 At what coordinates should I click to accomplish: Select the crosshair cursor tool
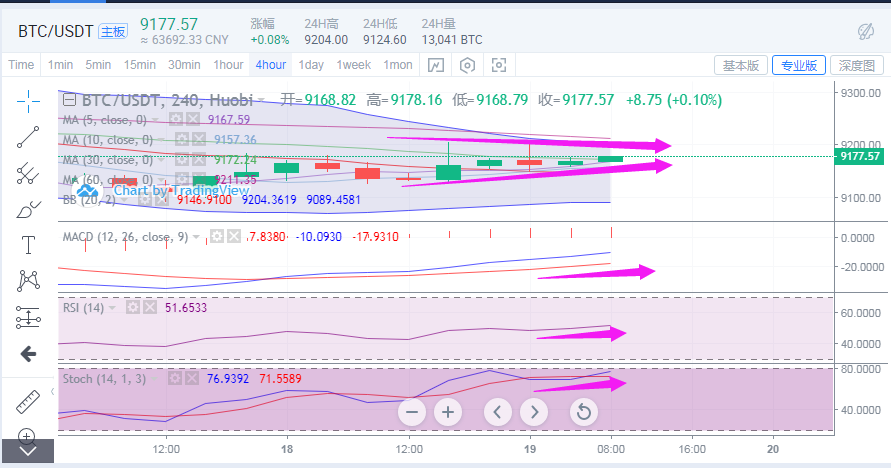point(28,100)
